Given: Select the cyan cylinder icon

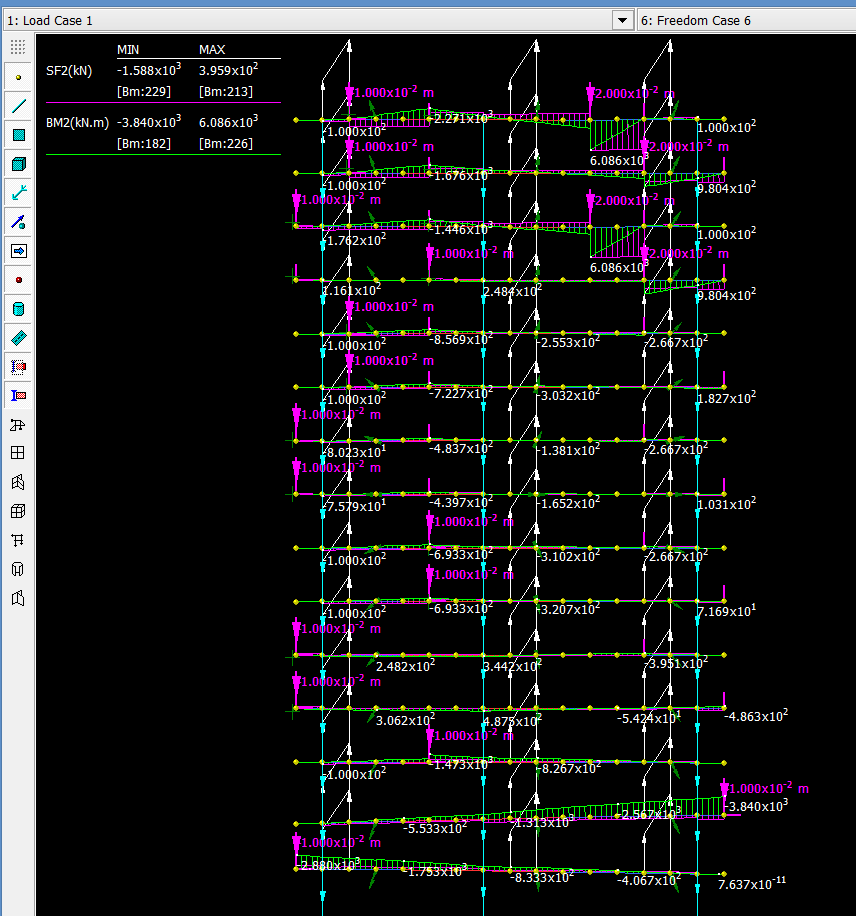Looking at the screenshot, I should [18, 308].
